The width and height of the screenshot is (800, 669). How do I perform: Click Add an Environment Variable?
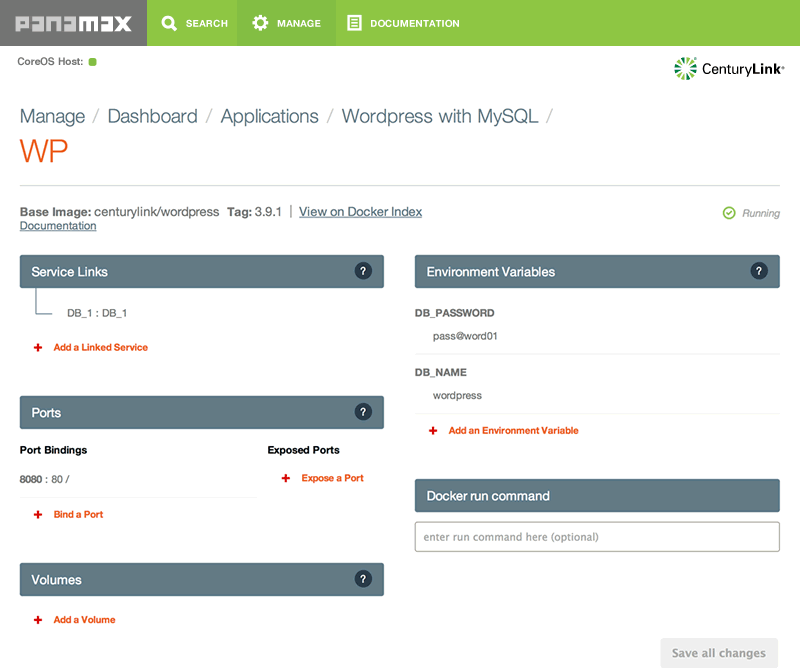tap(513, 431)
